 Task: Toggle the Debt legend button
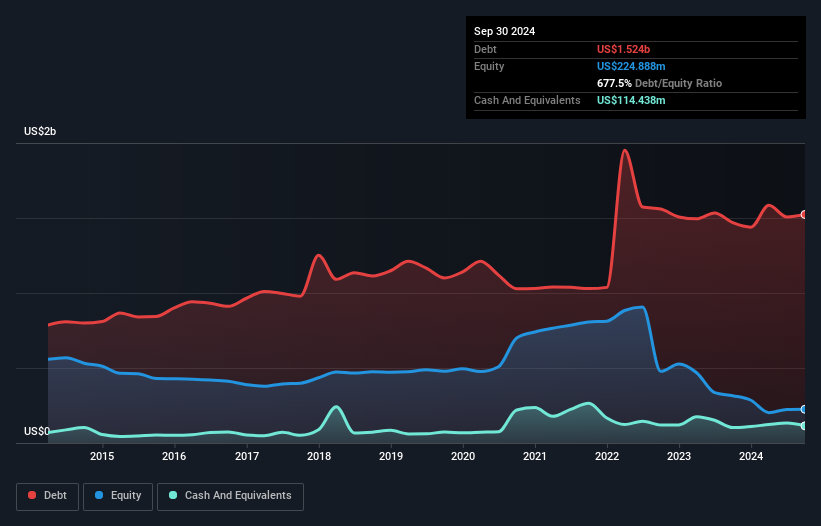click(x=47, y=496)
